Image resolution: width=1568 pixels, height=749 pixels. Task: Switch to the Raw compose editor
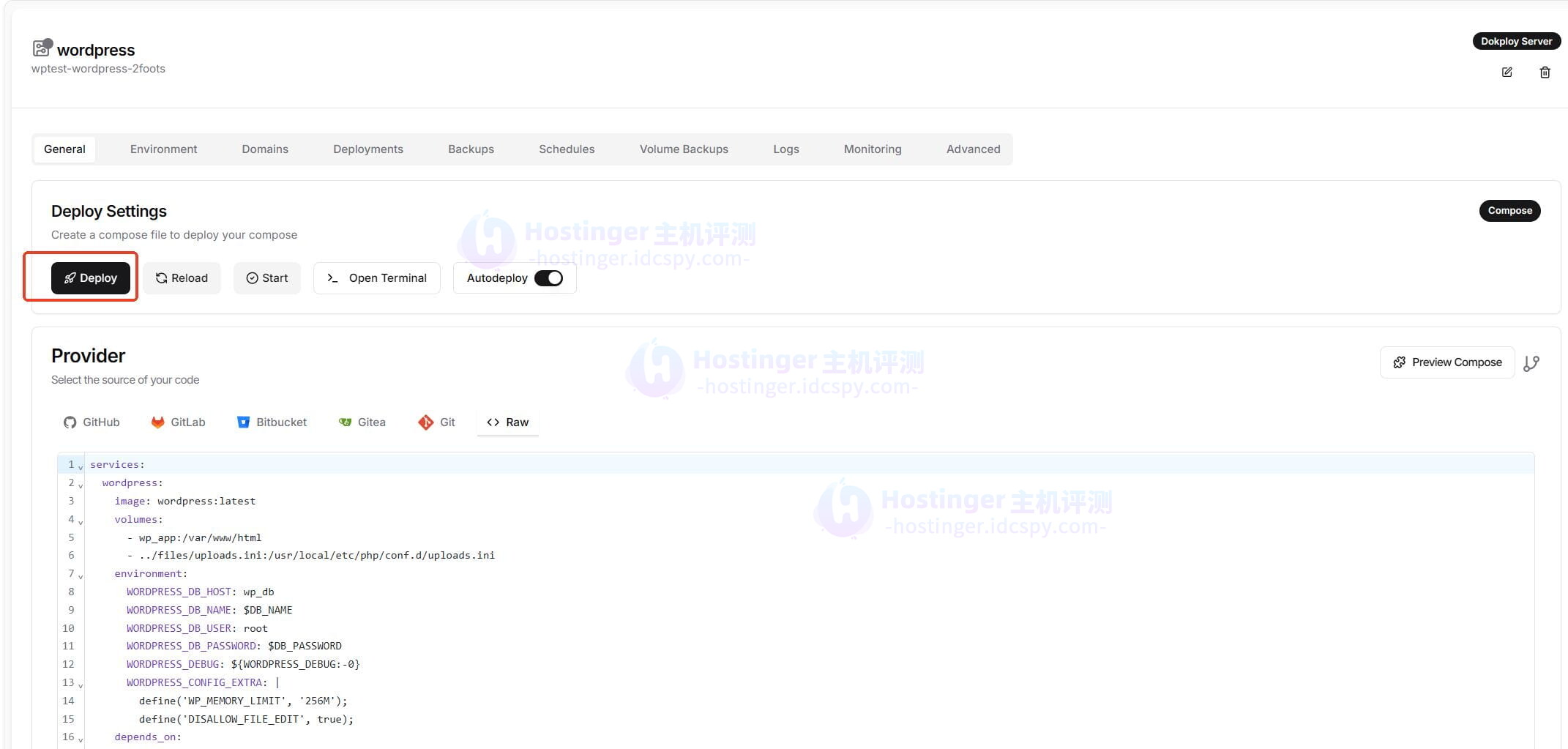(507, 422)
